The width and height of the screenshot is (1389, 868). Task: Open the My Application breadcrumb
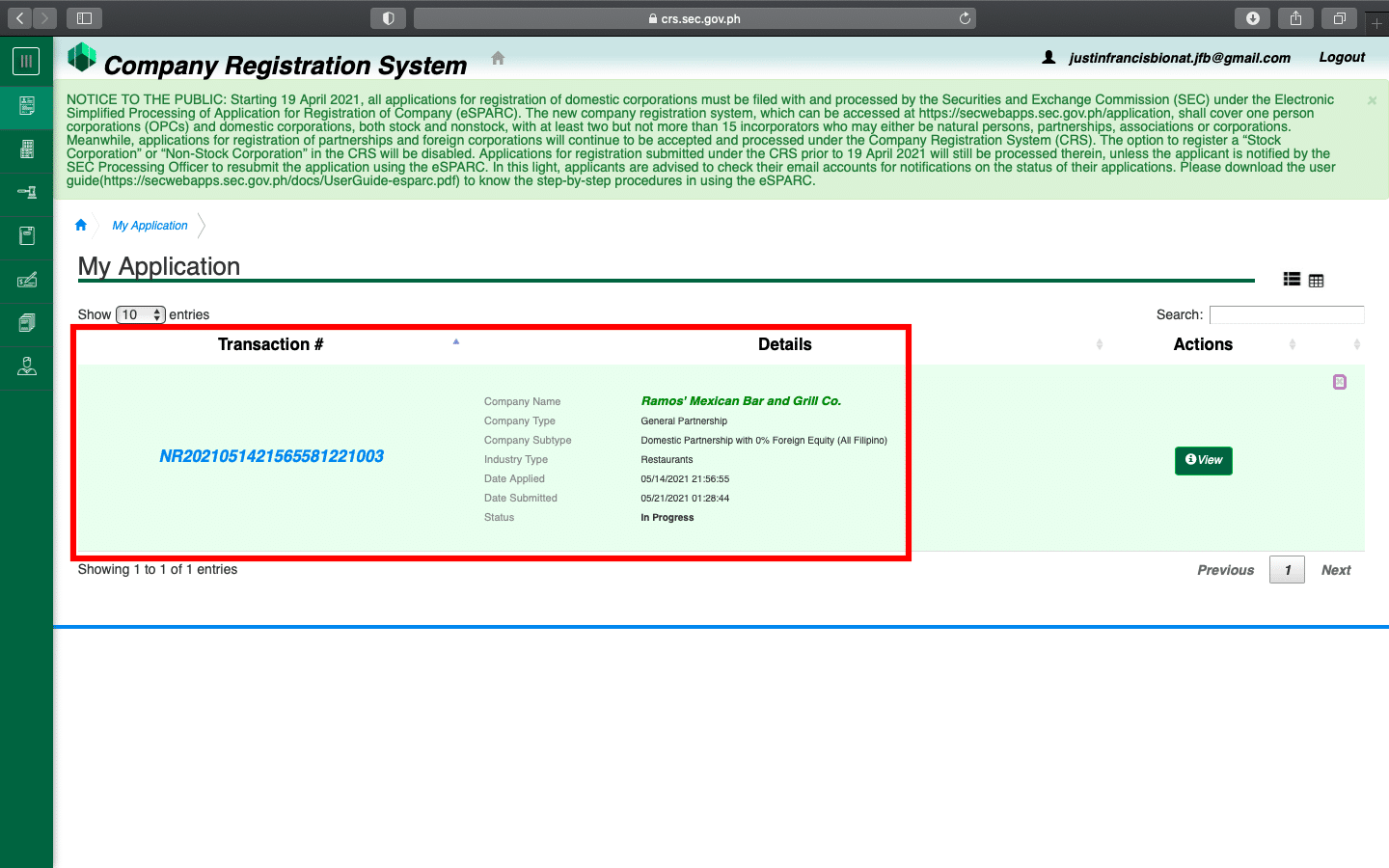[150, 226]
